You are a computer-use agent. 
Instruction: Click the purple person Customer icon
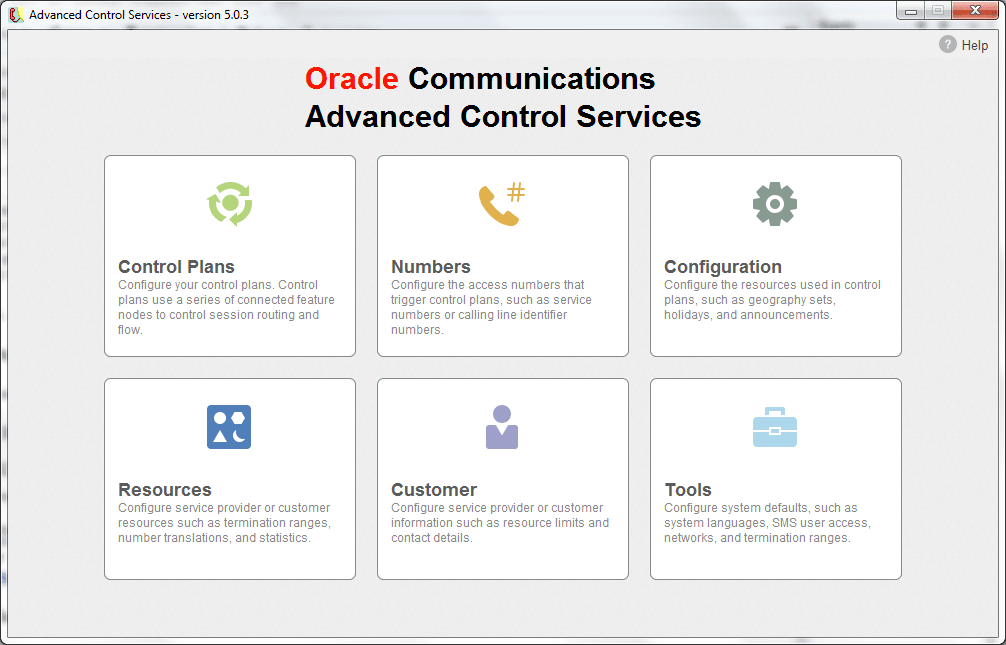click(502, 427)
